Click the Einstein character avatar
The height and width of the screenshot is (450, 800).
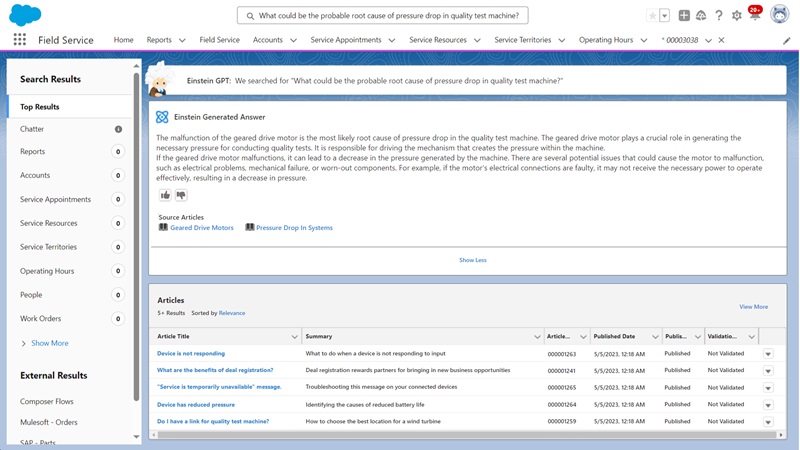coord(160,80)
